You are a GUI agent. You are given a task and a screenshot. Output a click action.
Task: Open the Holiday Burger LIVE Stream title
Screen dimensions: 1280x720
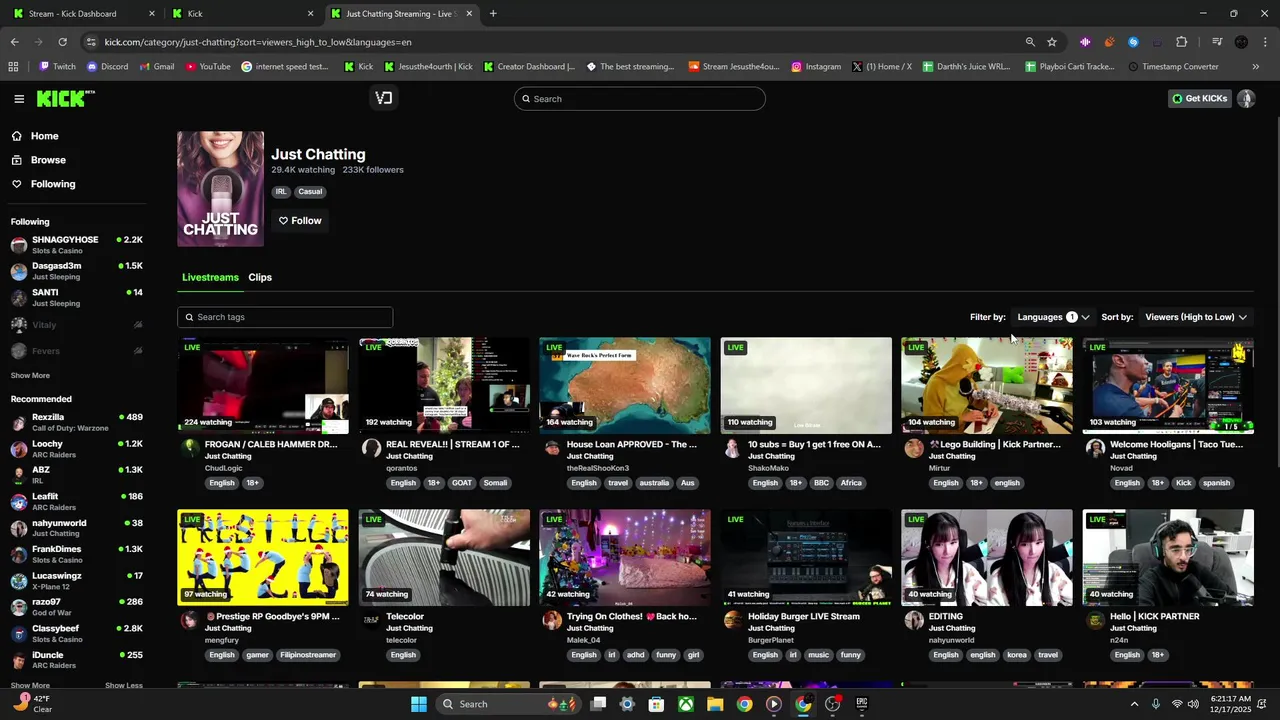(804, 617)
